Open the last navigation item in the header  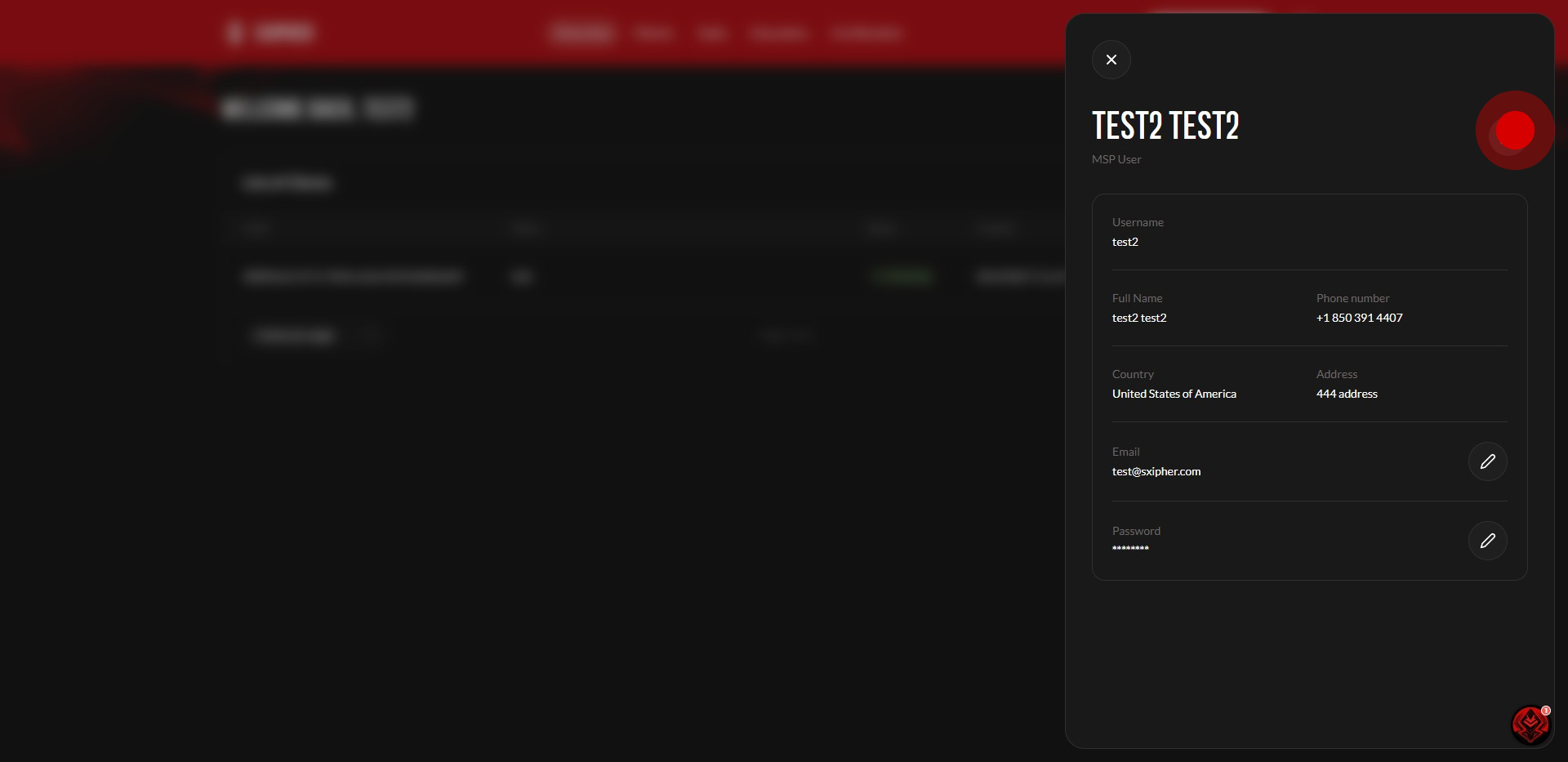(866, 33)
